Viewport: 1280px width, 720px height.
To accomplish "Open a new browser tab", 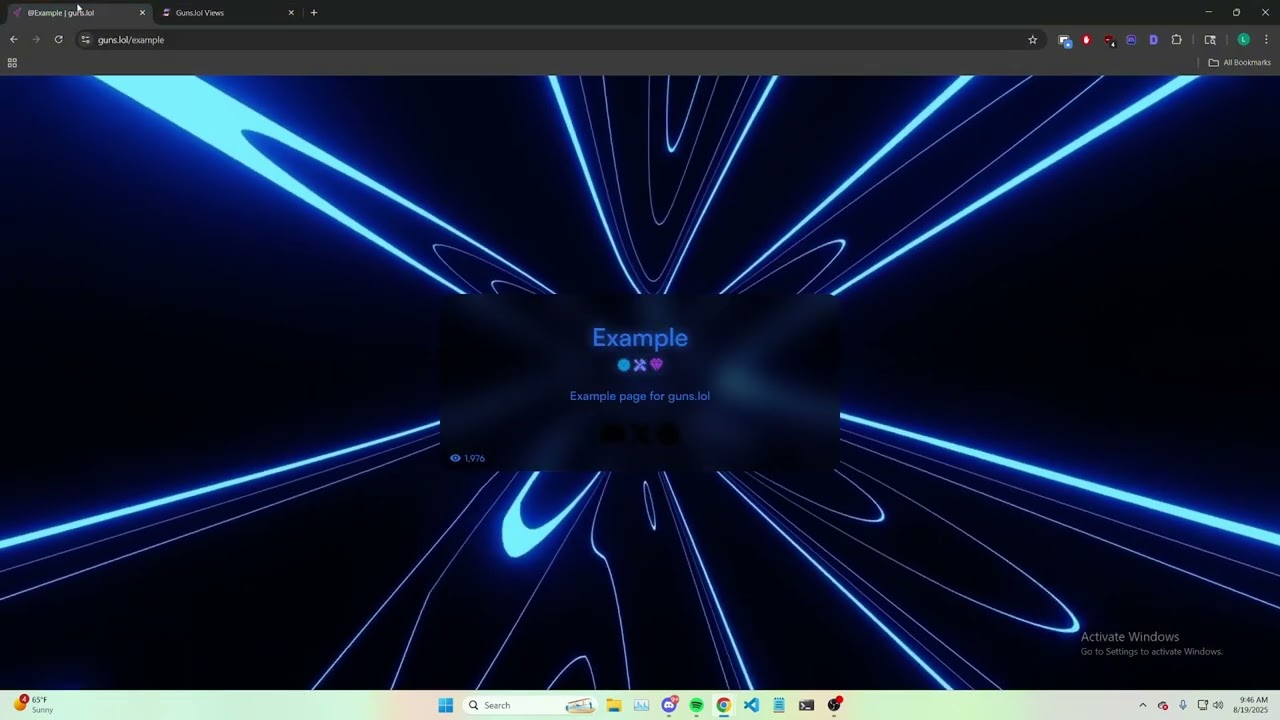I will click(x=314, y=13).
